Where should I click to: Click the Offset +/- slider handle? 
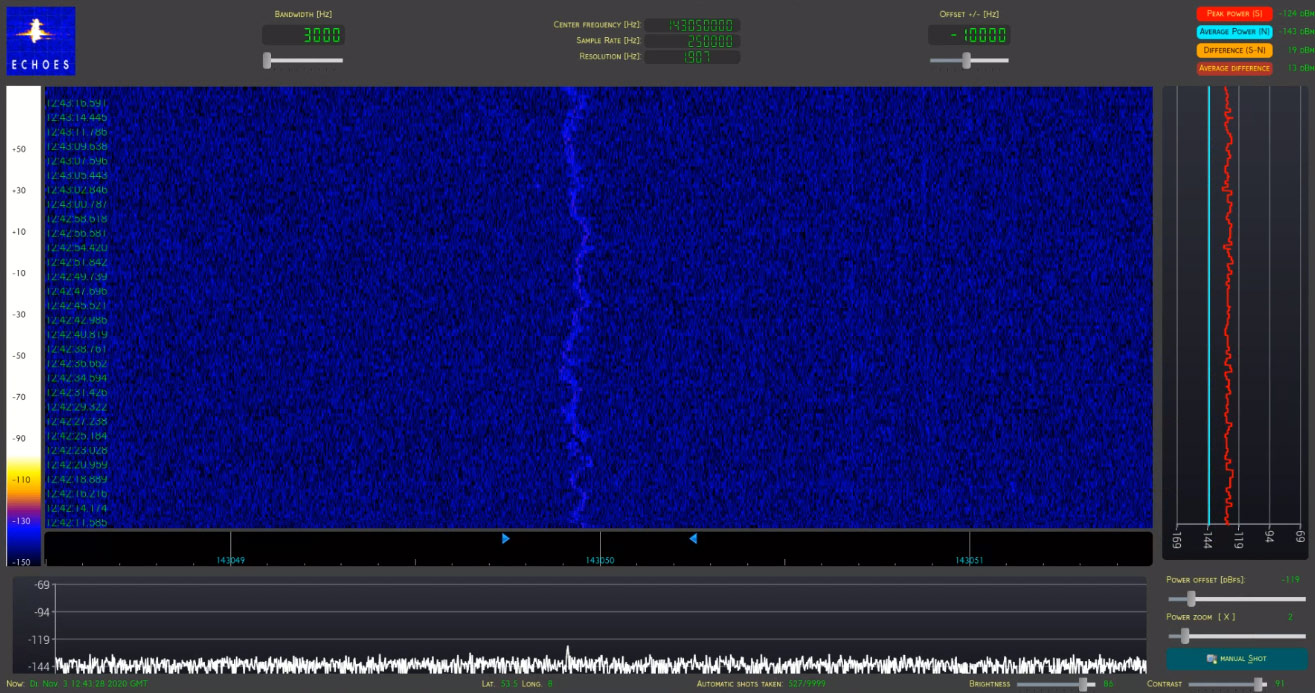[966, 61]
